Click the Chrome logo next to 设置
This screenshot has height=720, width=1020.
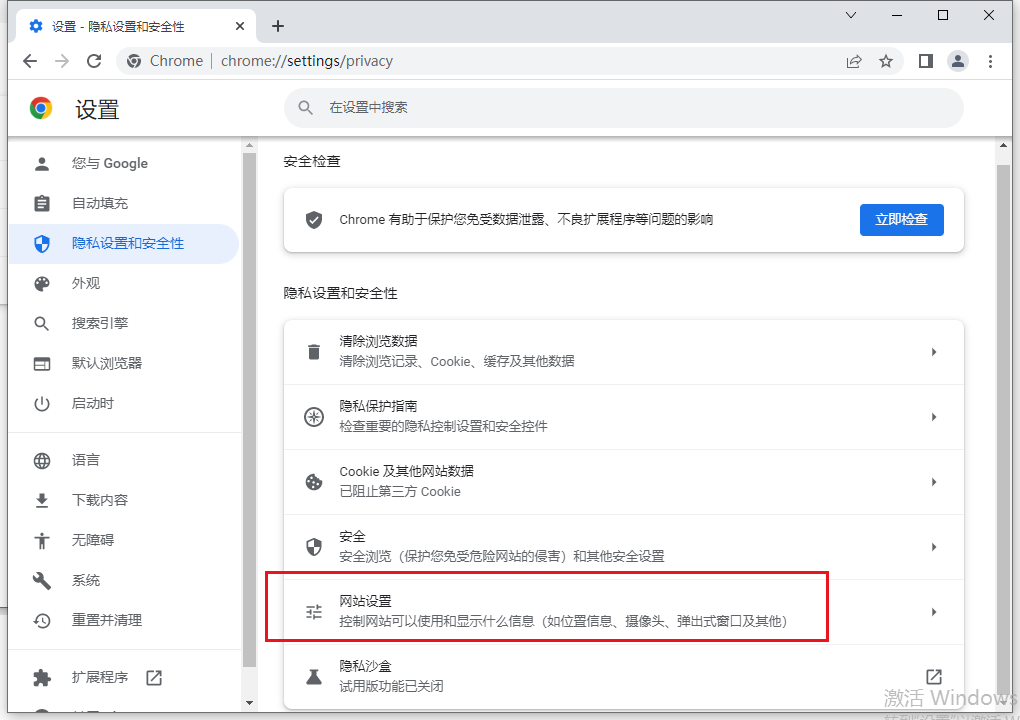41,108
